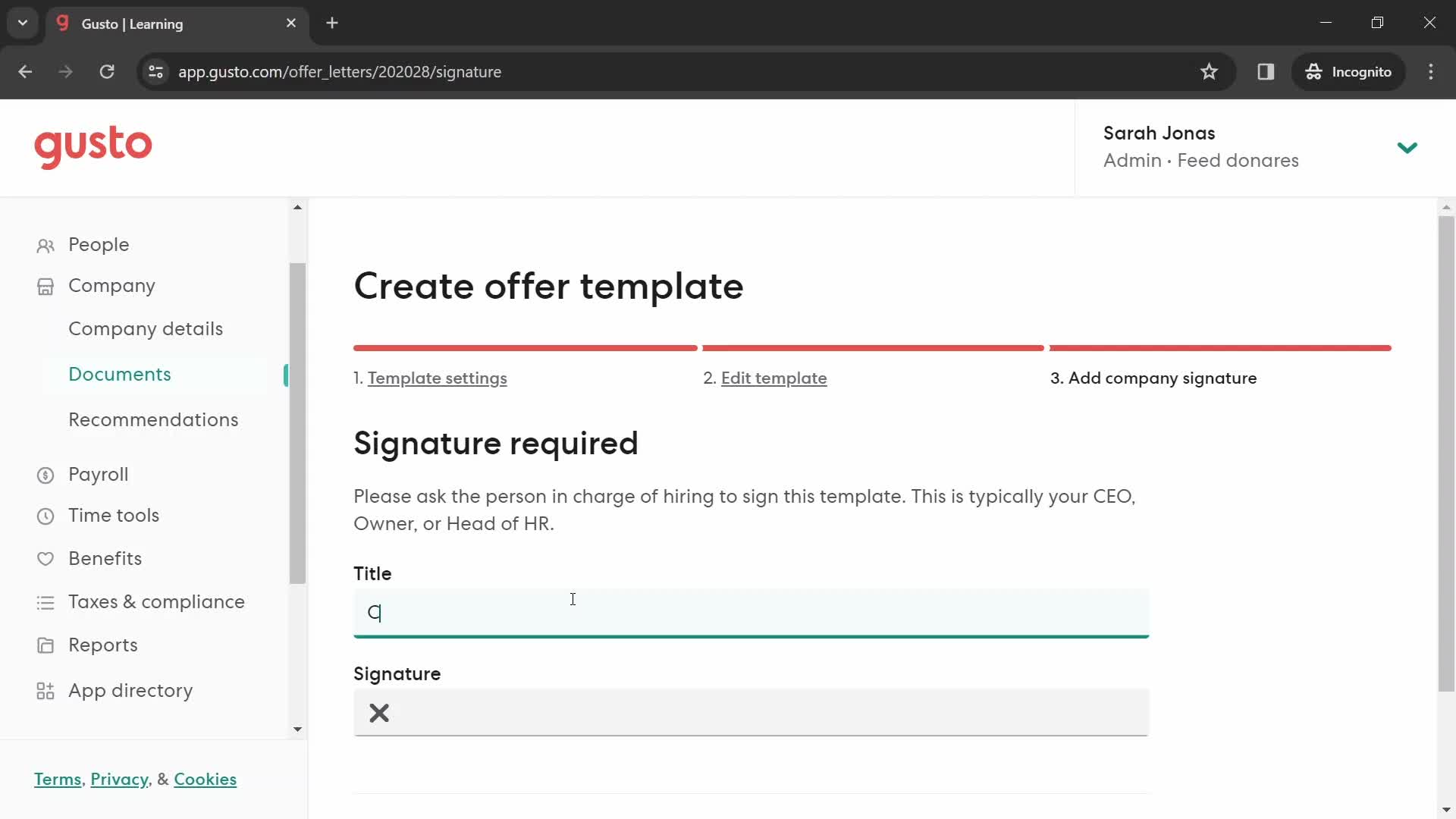This screenshot has height=819, width=1456.
Task: Navigate to Add company signature step
Action: (x=1153, y=378)
